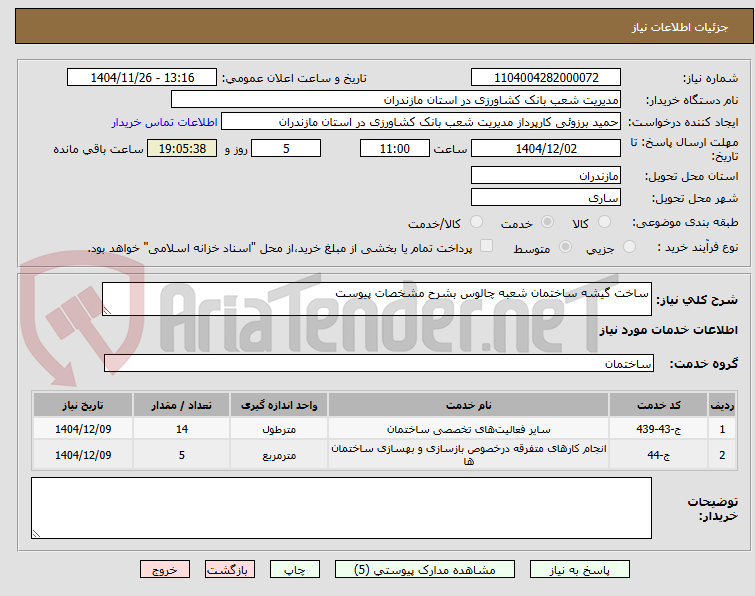Click the واحد اندازه گیری column header
The height and width of the screenshot is (596, 755).
[x=279, y=405]
